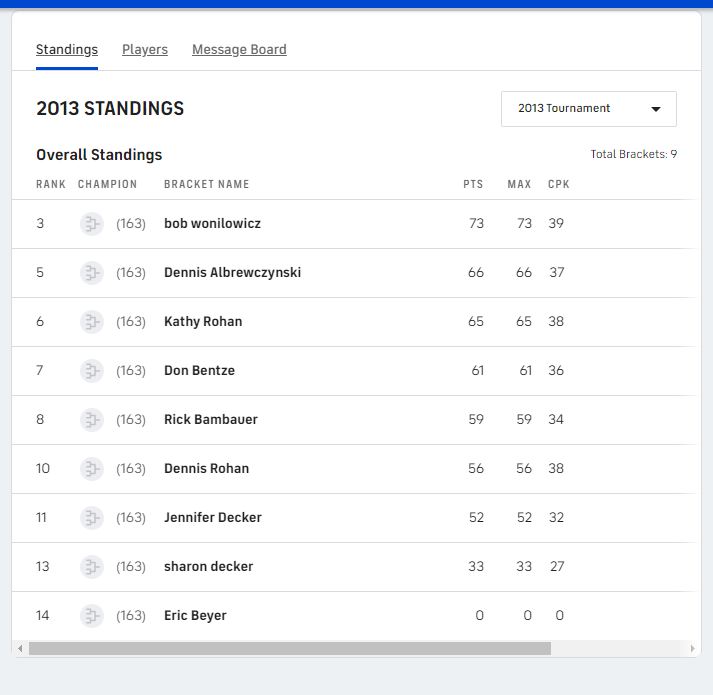This screenshot has width=713, height=695.
Task: Select the bracket icon for Don Bentze
Action: (92, 371)
